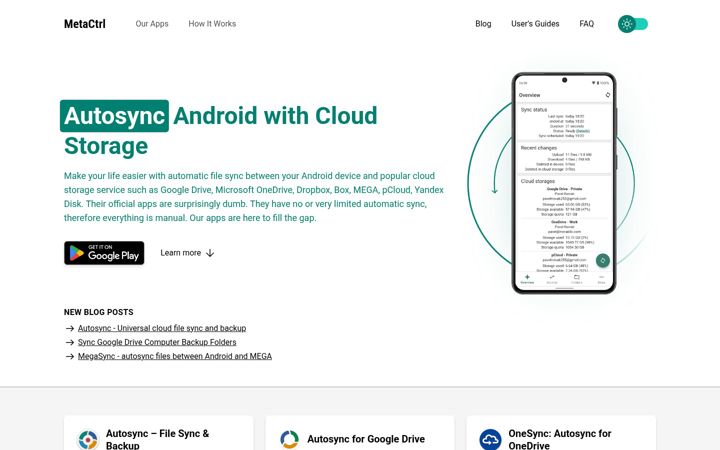Open the MetaCtrl home logo
This screenshot has width=720, height=450.
click(84, 24)
